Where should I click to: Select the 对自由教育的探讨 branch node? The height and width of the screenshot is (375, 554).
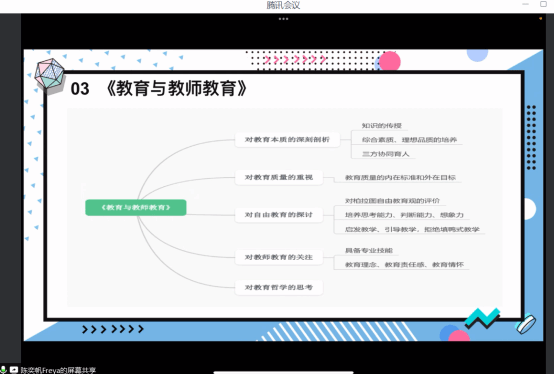click(x=279, y=215)
